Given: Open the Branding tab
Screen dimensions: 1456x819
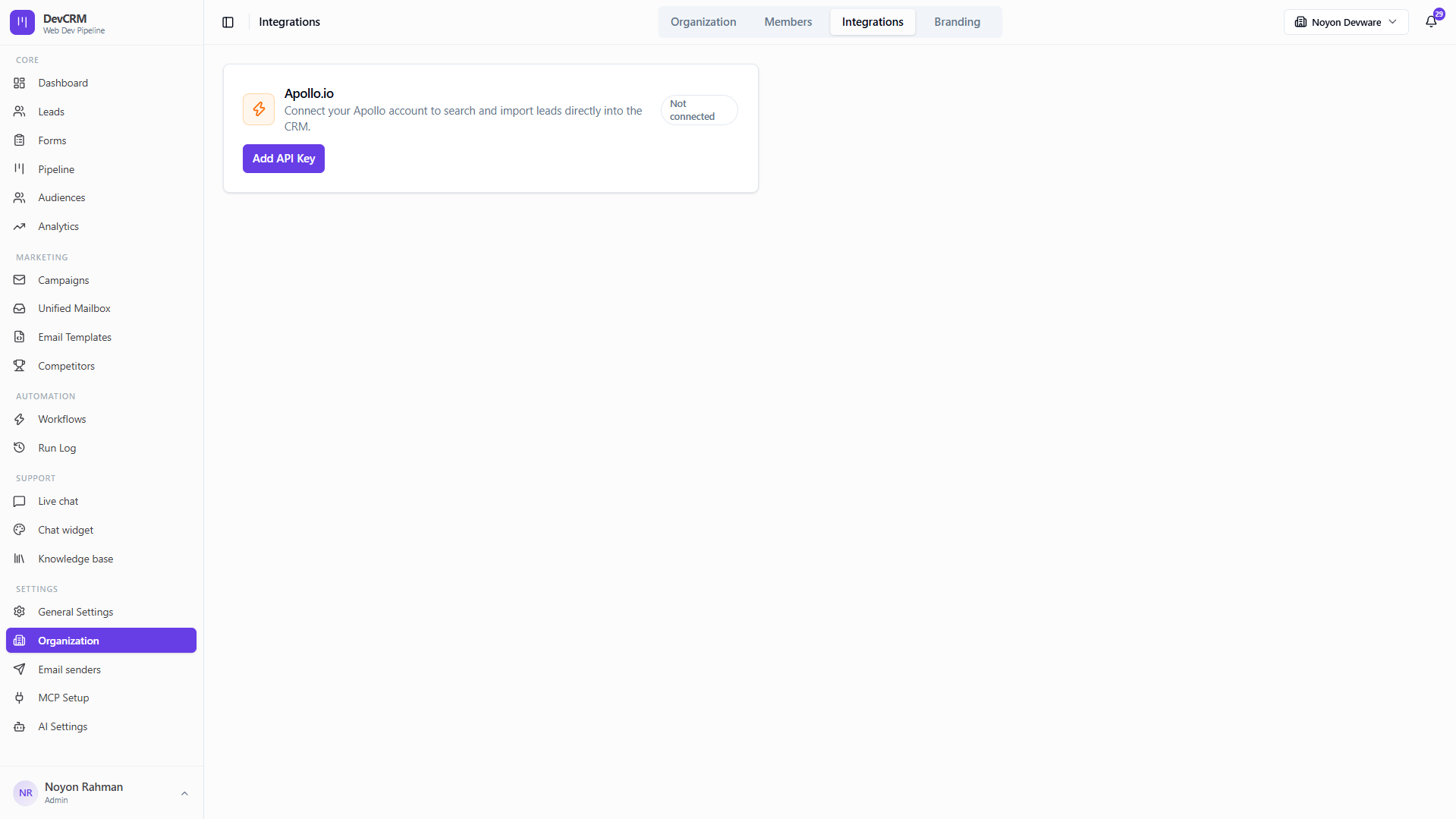Looking at the screenshot, I should [958, 22].
